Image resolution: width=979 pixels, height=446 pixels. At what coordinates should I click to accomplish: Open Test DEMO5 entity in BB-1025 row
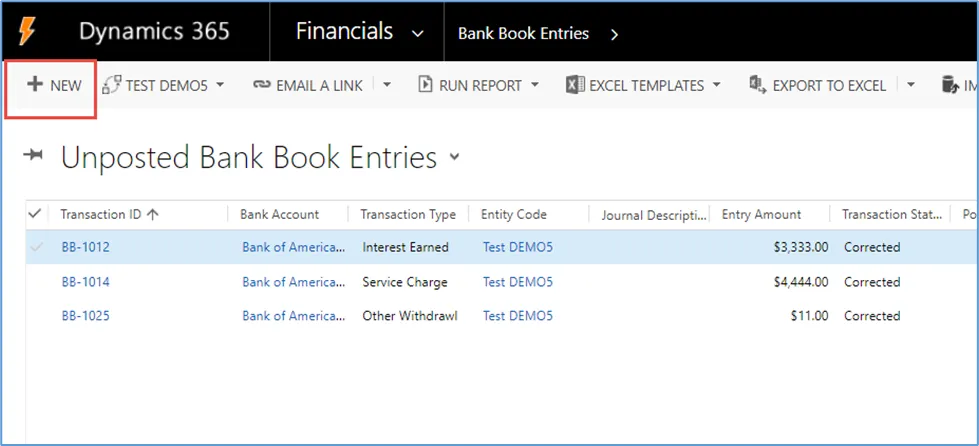(518, 315)
